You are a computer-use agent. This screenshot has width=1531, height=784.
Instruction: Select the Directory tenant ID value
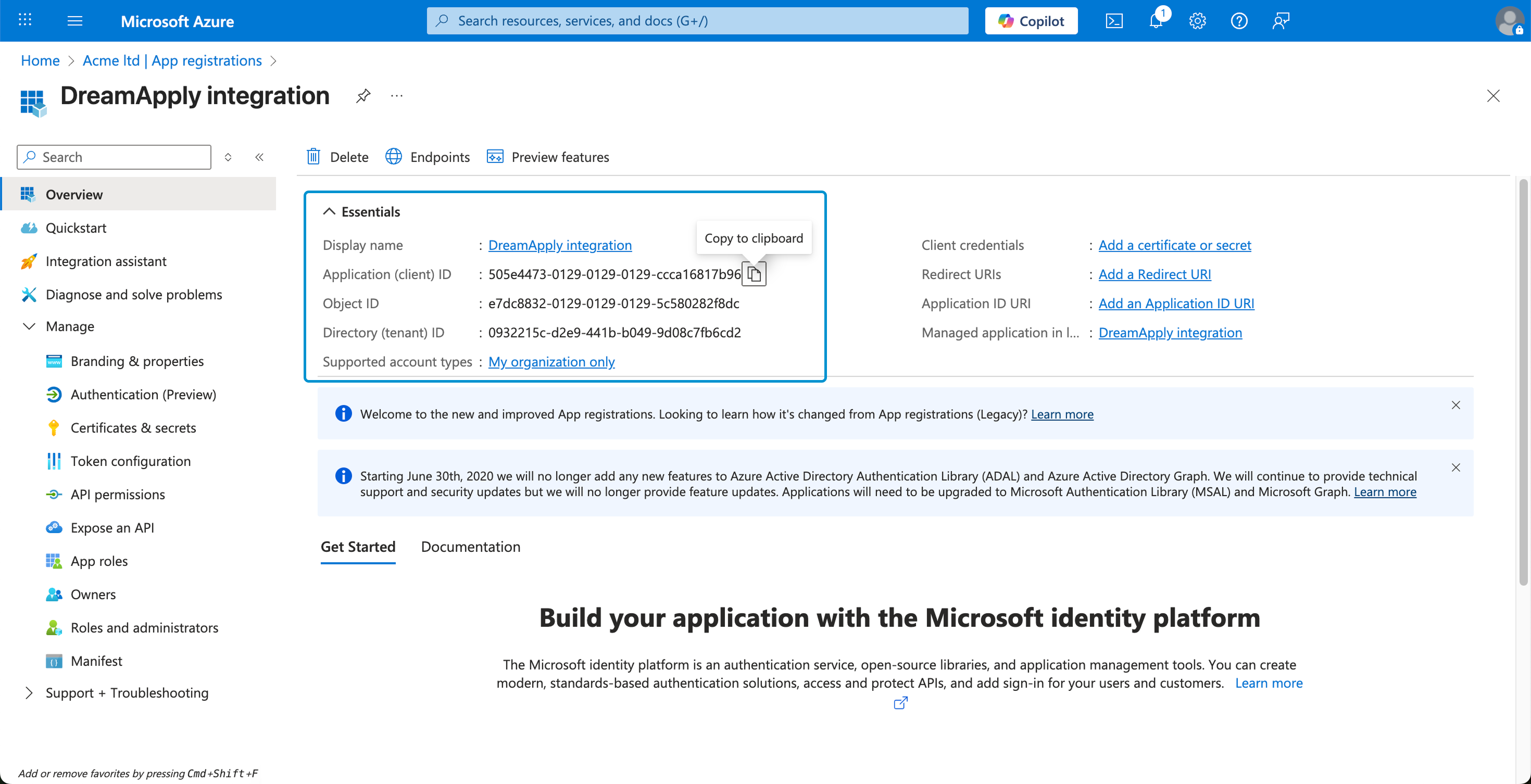coord(614,332)
